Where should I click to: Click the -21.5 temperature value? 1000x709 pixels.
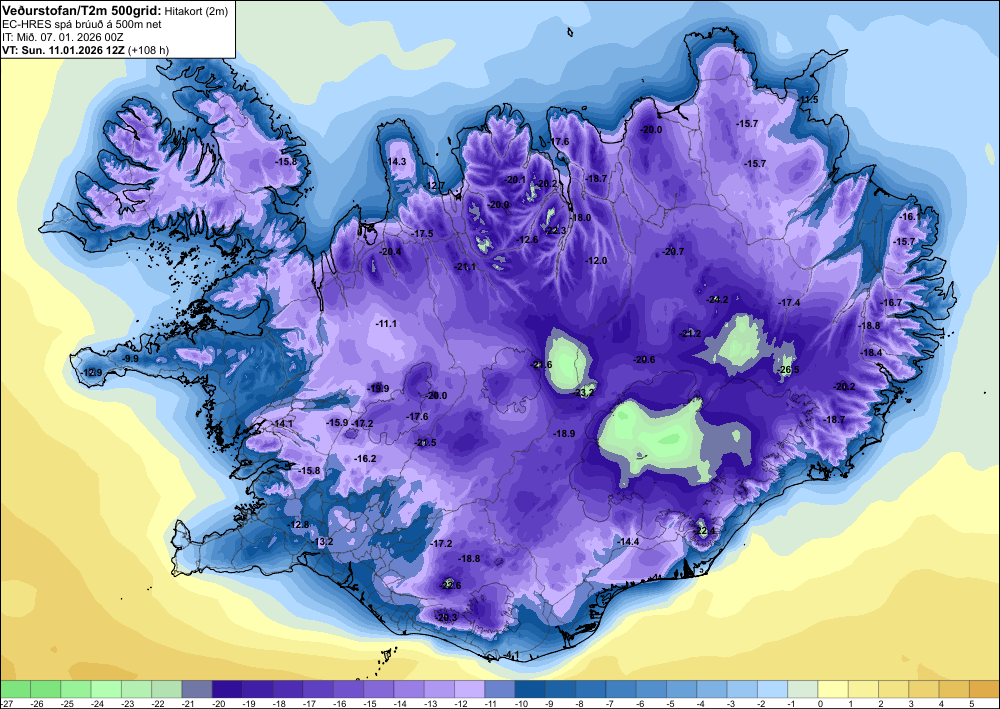pyautogui.click(x=426, y=442)
